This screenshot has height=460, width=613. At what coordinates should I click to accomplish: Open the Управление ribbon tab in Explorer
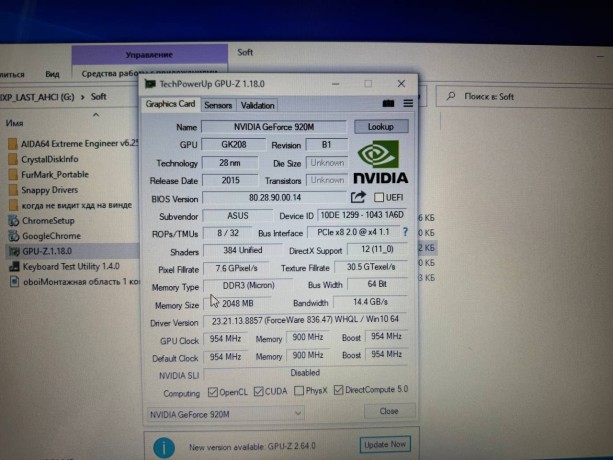tap(149, 55)
